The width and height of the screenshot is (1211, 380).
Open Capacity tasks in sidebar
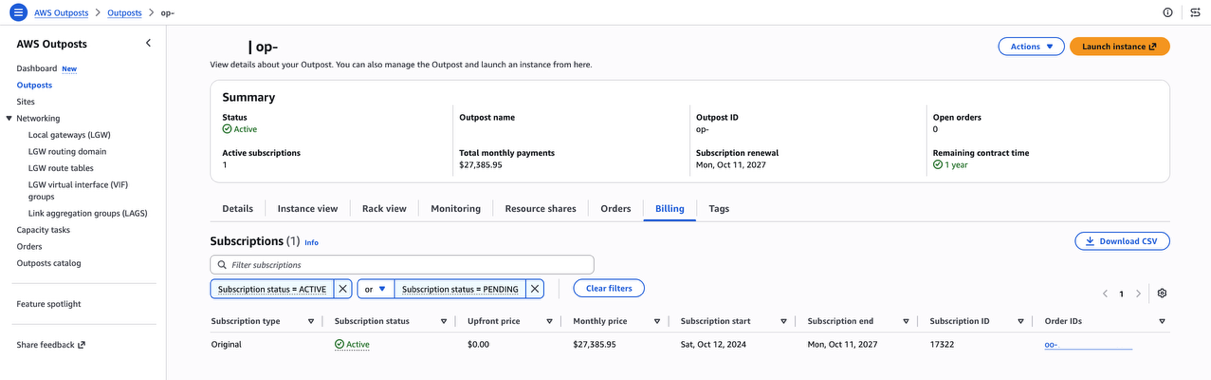pos(43,230)
